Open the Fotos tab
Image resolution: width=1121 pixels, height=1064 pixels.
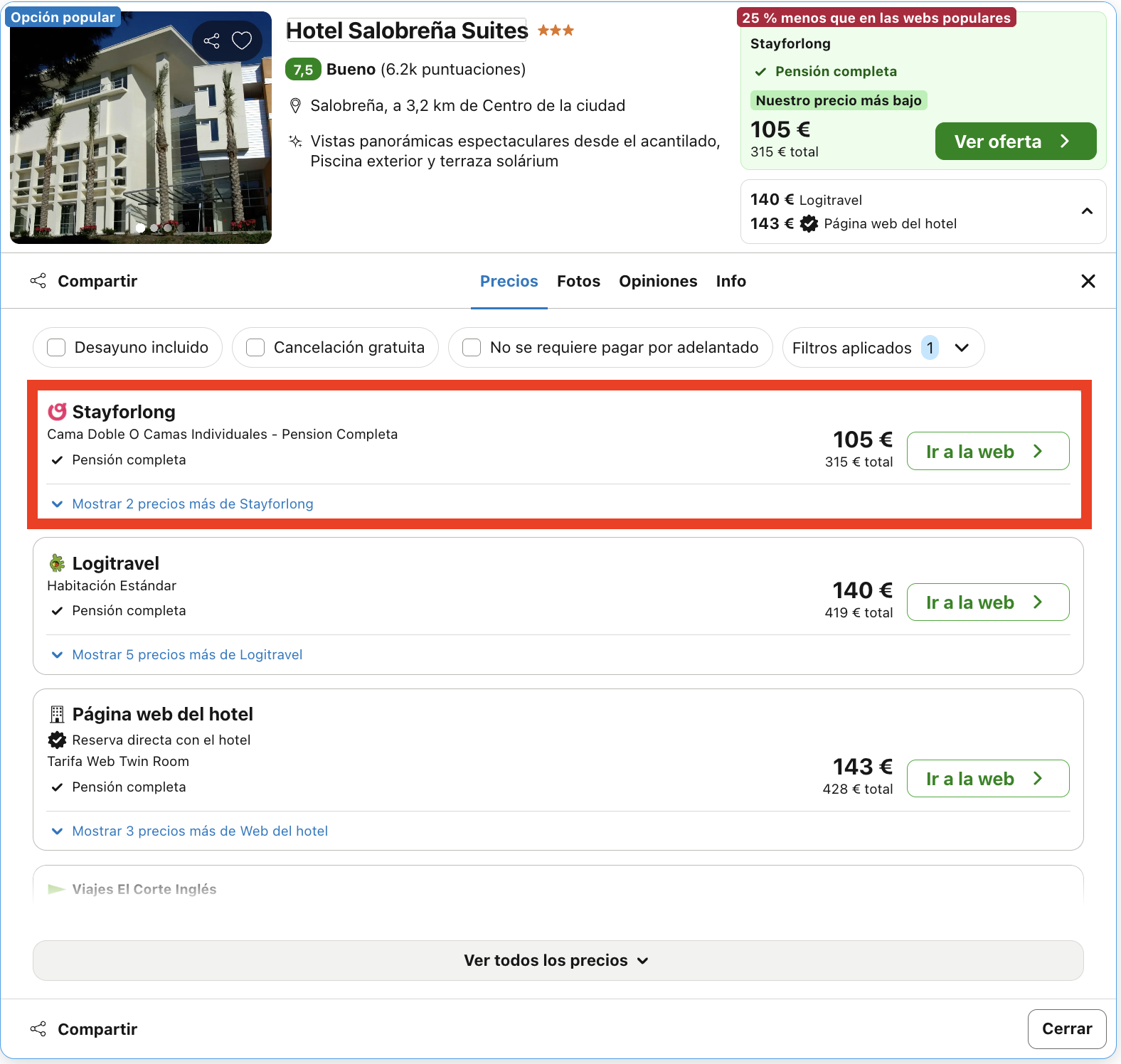point(578,281)
